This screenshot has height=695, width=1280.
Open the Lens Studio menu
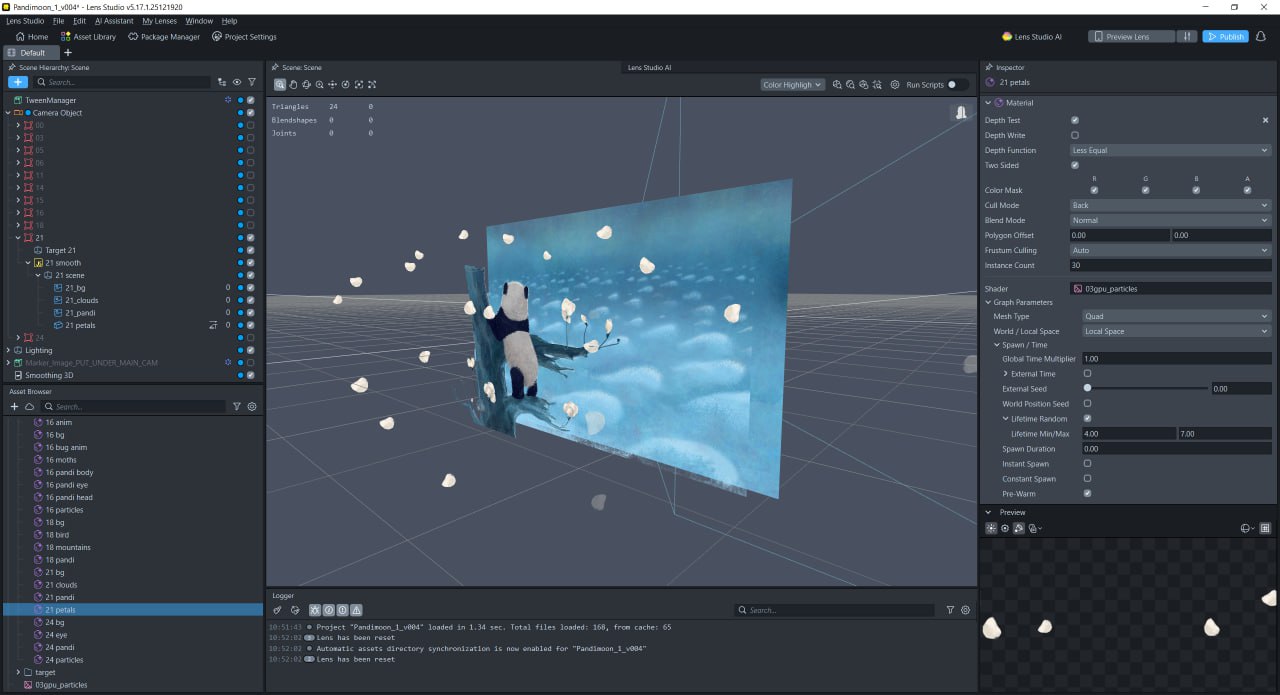(x=25, y=21)
